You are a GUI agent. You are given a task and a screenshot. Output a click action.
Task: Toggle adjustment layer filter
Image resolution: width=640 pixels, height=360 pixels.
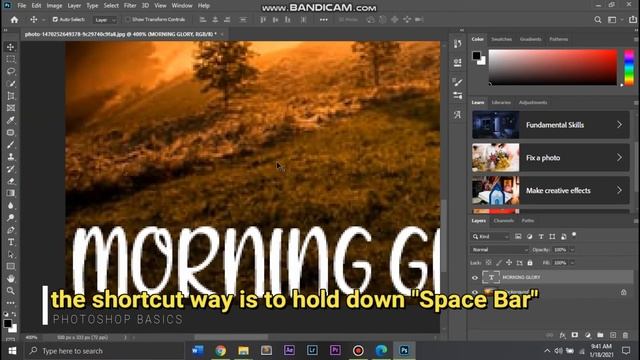coord(529,236)
